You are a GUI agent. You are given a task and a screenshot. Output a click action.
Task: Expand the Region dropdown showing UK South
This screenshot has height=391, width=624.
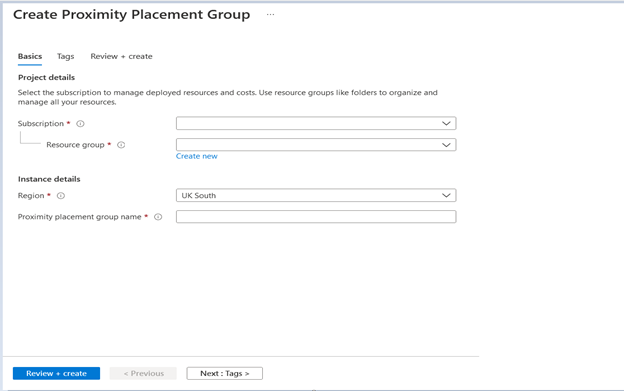tap(316, 195)
